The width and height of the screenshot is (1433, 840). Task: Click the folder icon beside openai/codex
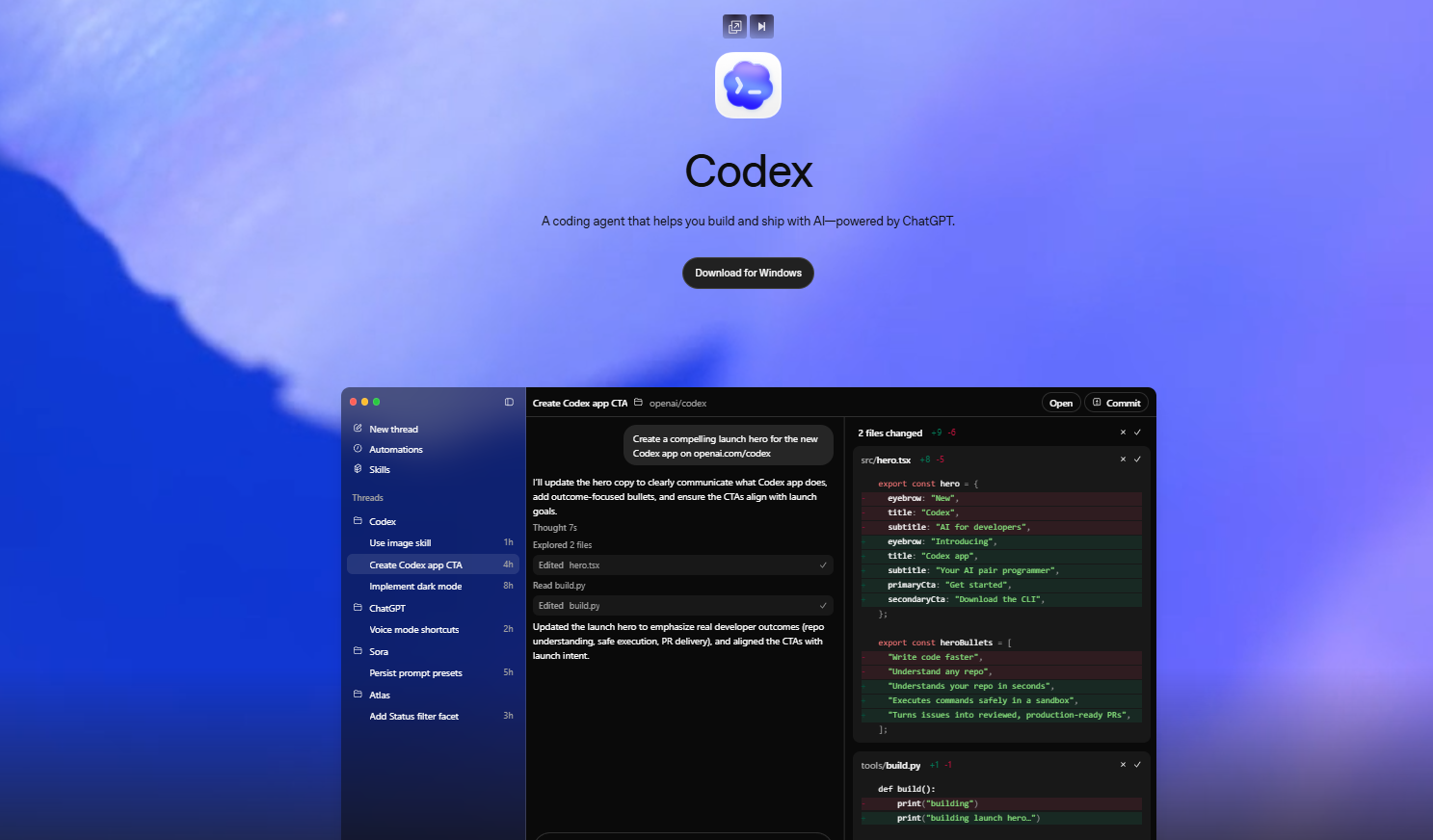point(638,403)
